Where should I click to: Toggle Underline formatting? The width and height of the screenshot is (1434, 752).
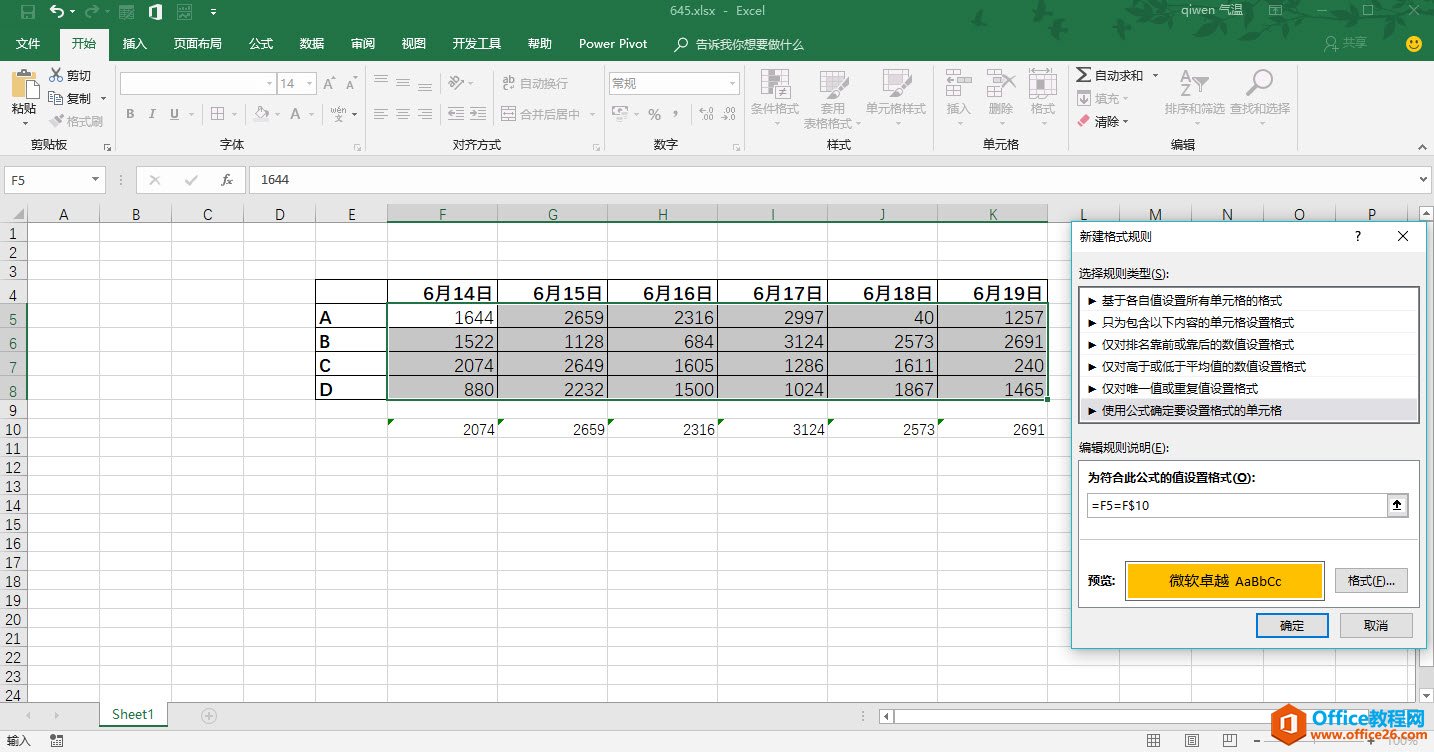click(x=176, y=114)
